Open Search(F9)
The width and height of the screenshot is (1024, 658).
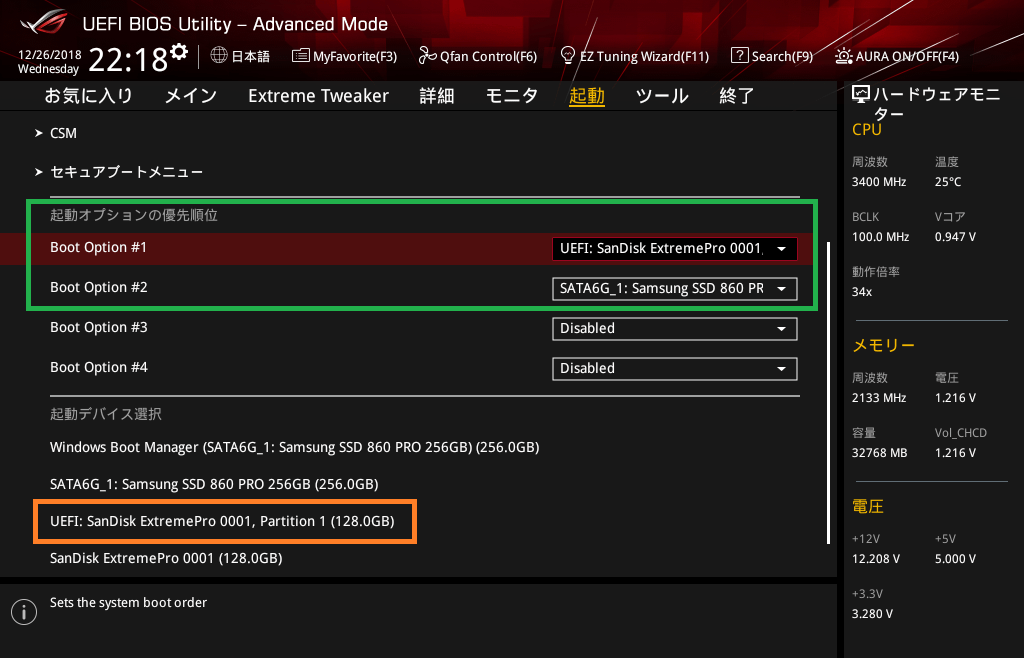pos(772,56)
